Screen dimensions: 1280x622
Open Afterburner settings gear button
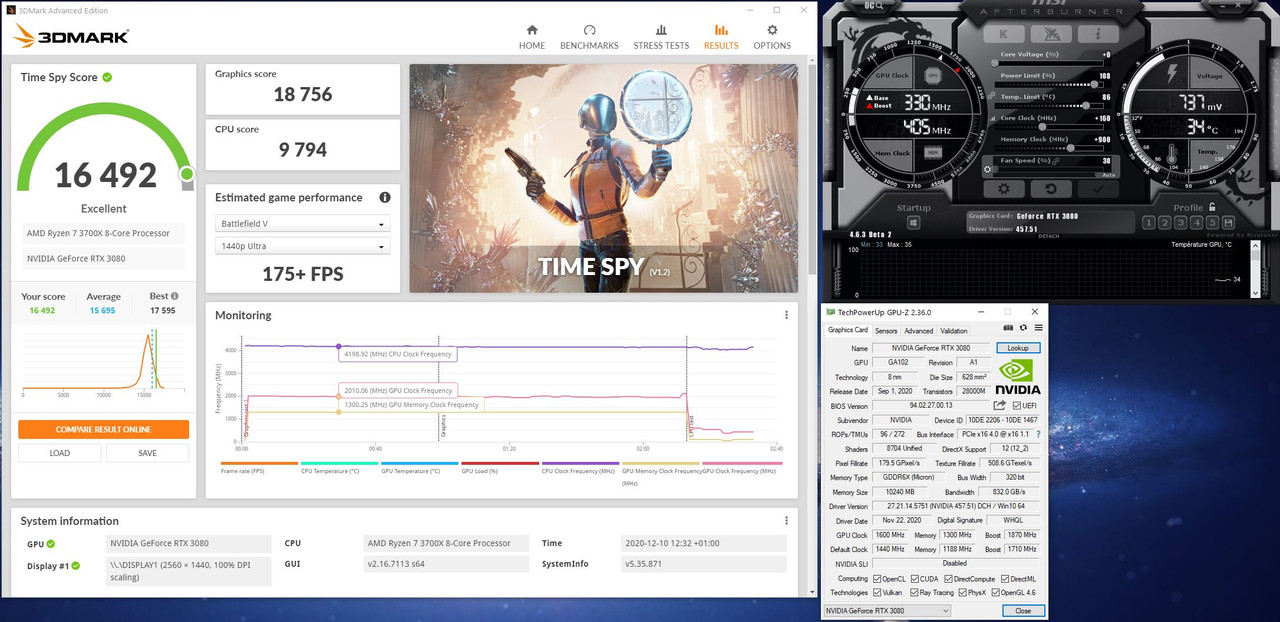click(1004, 188)
